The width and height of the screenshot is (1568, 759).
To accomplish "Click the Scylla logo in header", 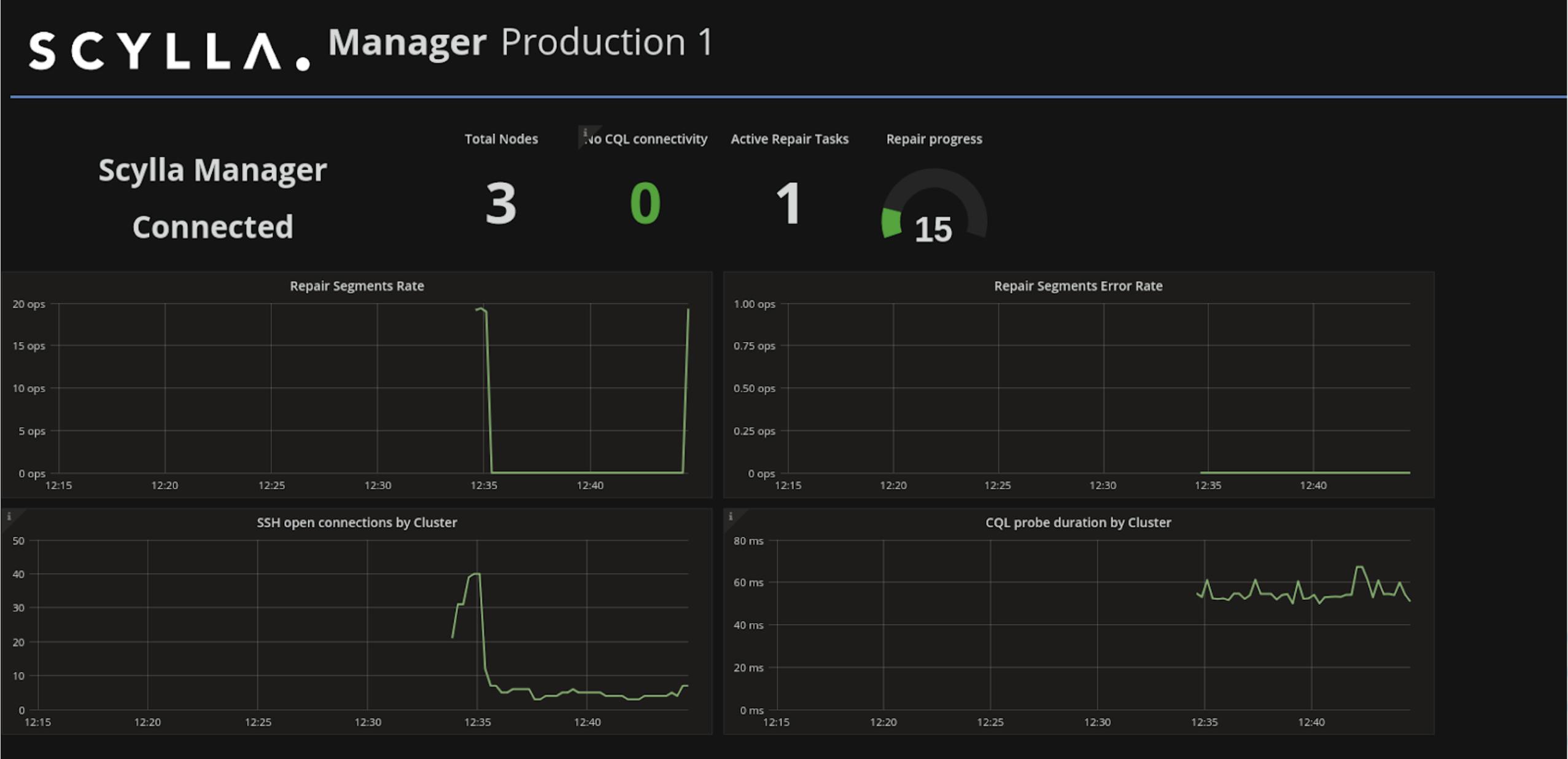I will (169, 52).
